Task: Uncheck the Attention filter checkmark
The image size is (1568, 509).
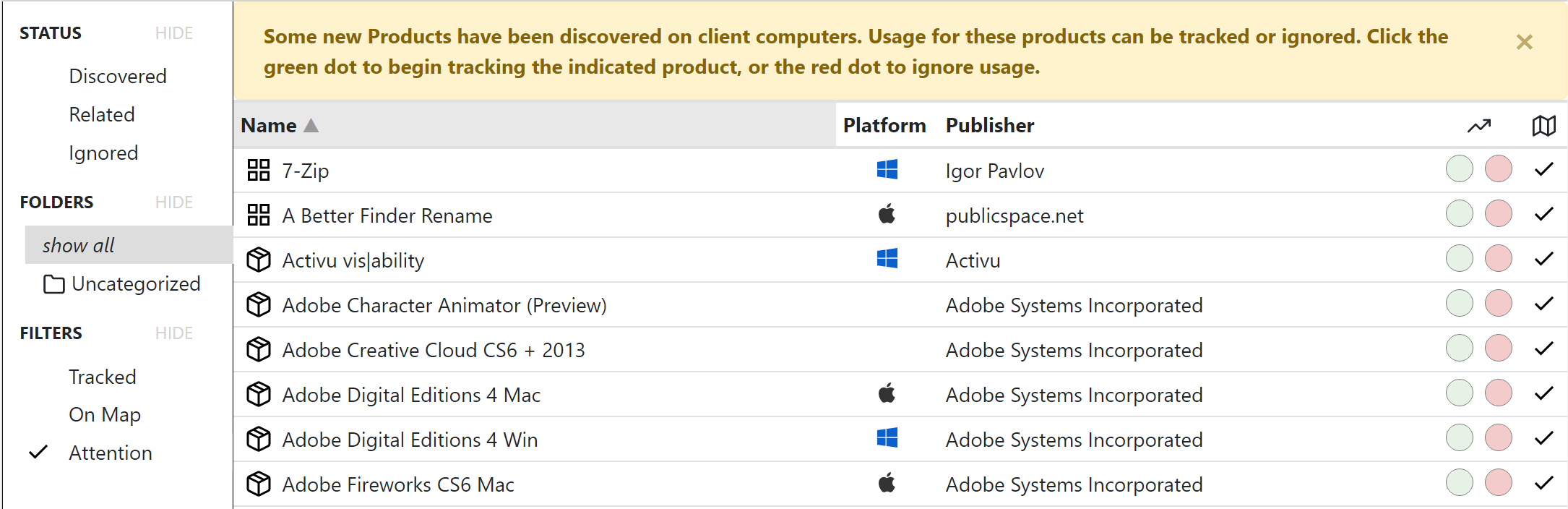Action: pos(38,453)
